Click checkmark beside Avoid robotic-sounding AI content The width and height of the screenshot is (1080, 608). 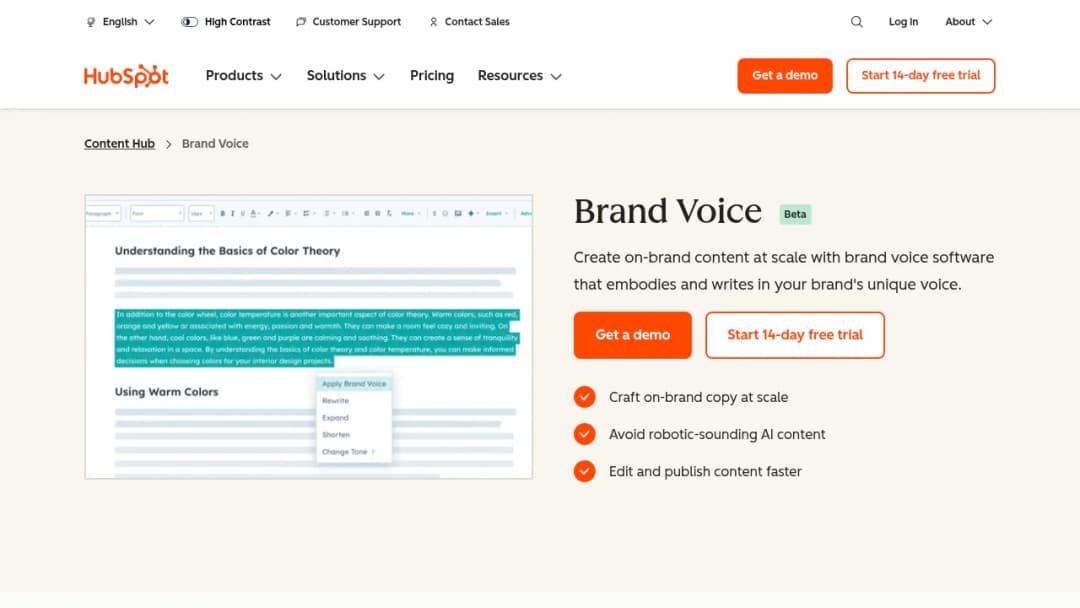584,434
